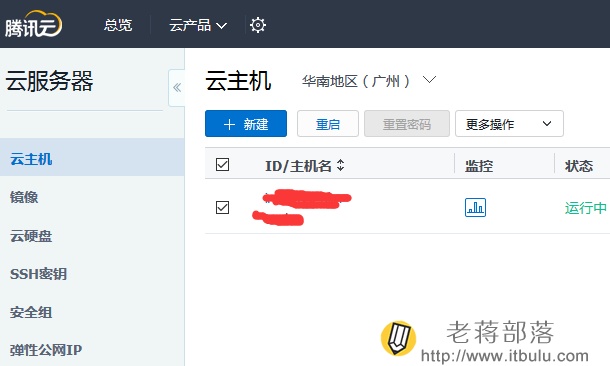Collapse the sidebar with the double-chevron icon
Screen dimensions: 610x366
pyautogui.click(x=177, y=88)
